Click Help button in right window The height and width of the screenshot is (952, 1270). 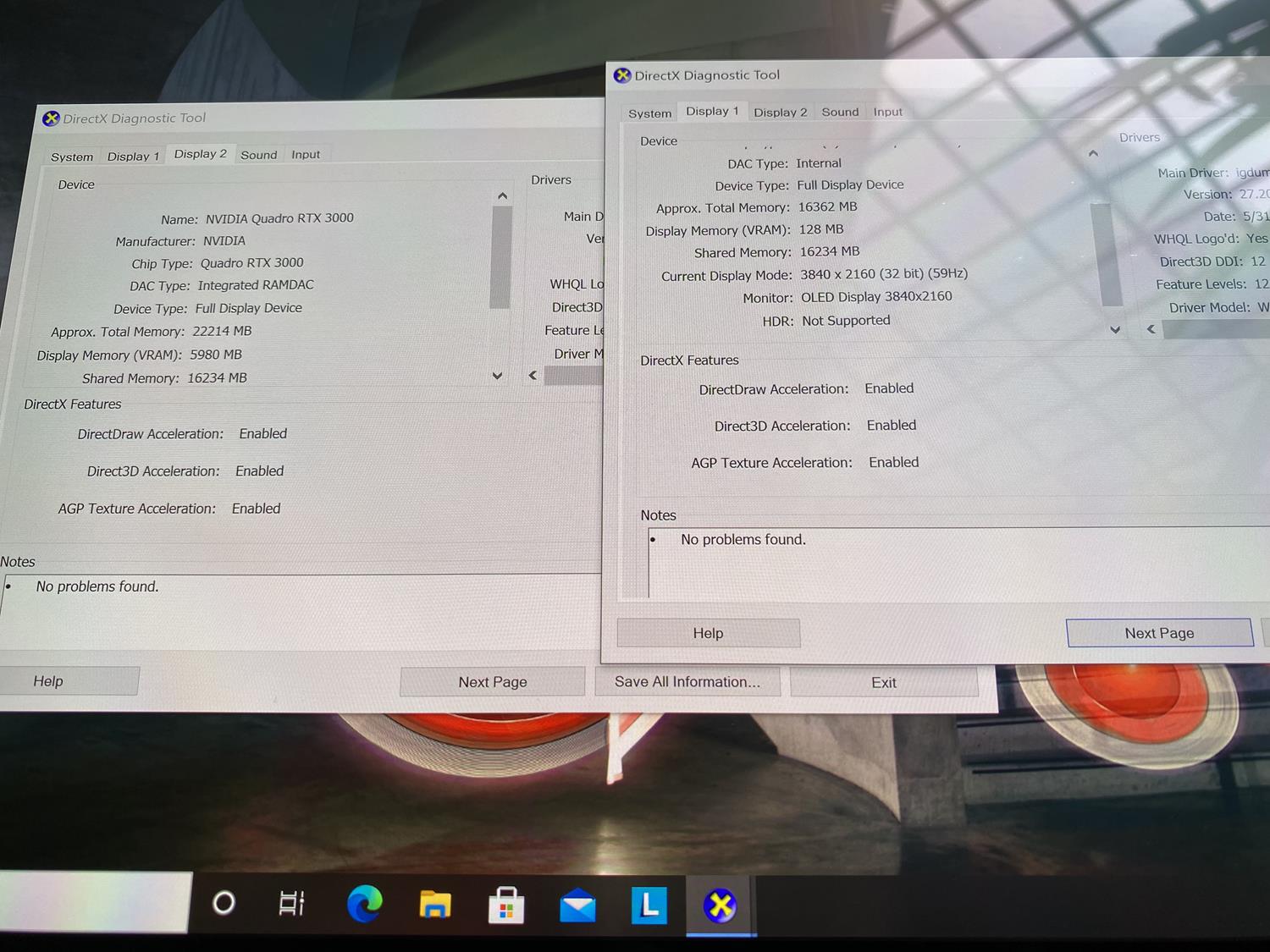[709, 633]
